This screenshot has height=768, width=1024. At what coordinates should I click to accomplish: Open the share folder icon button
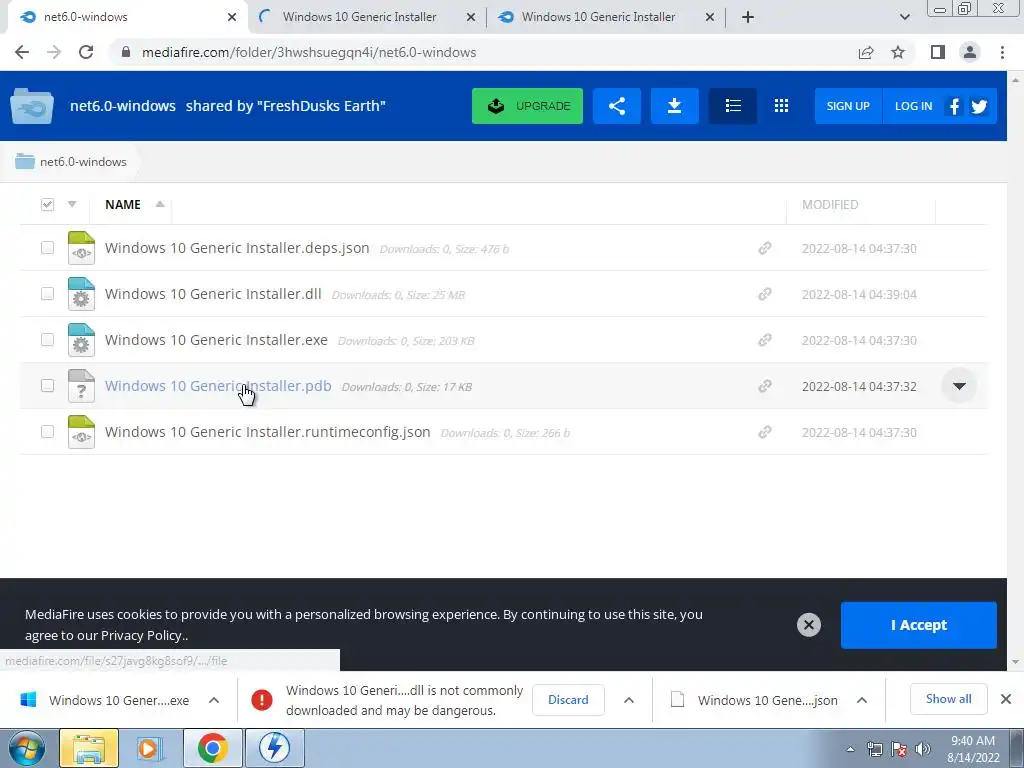[x=616, y=106]
